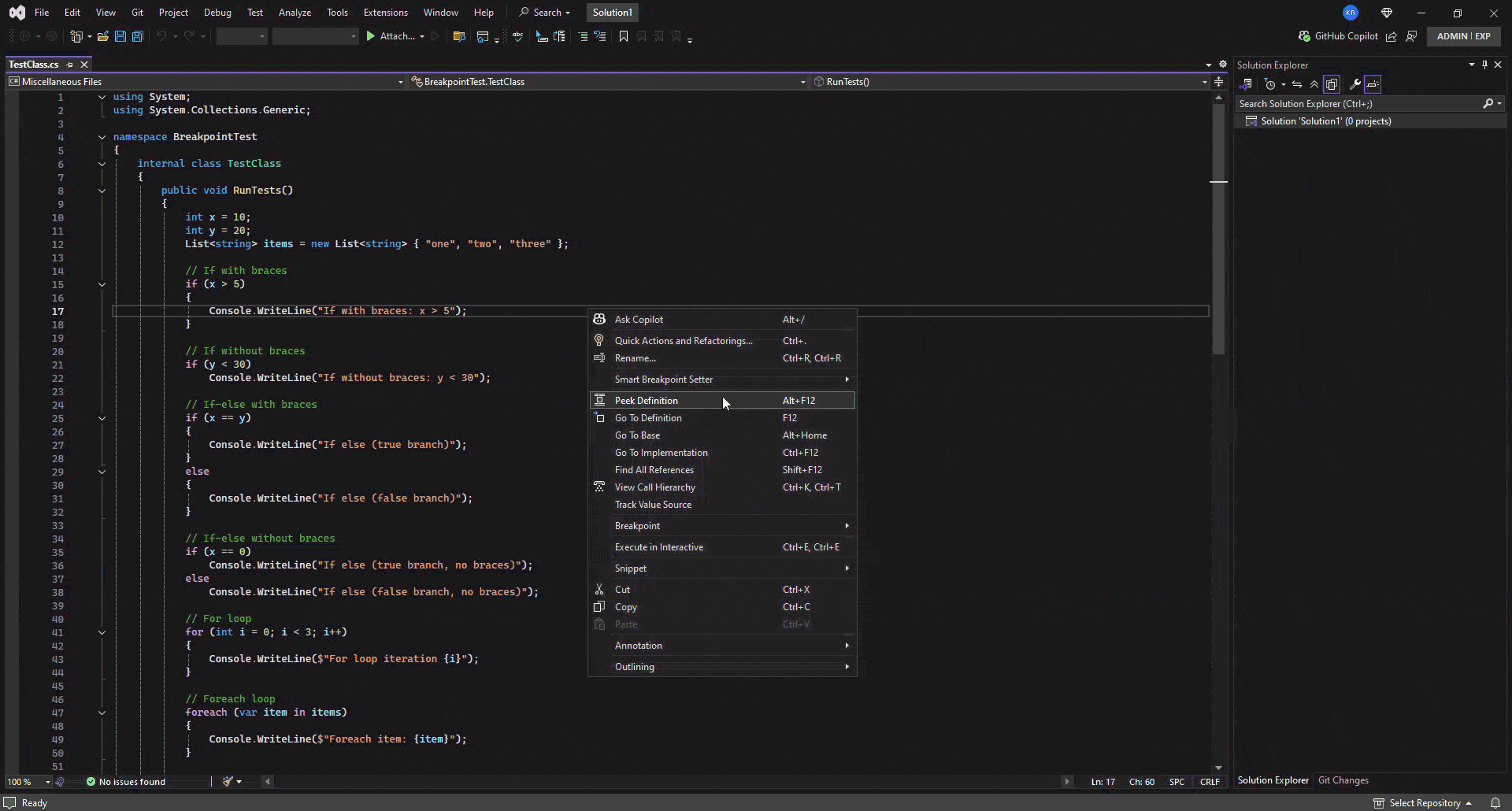Select Go To Definition menu entry

click(722, 418)
